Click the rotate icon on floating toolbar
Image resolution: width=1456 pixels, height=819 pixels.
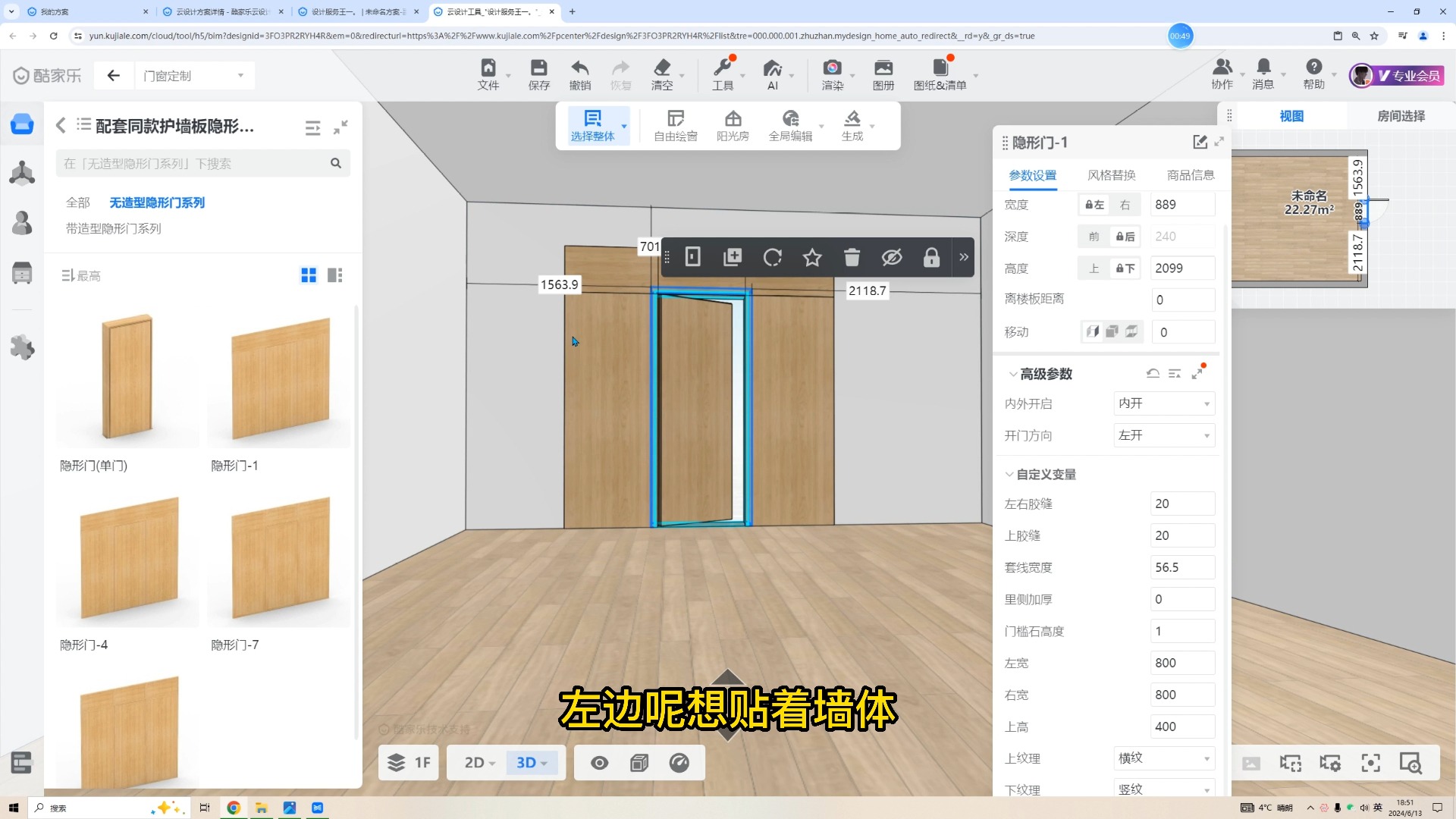772,257
